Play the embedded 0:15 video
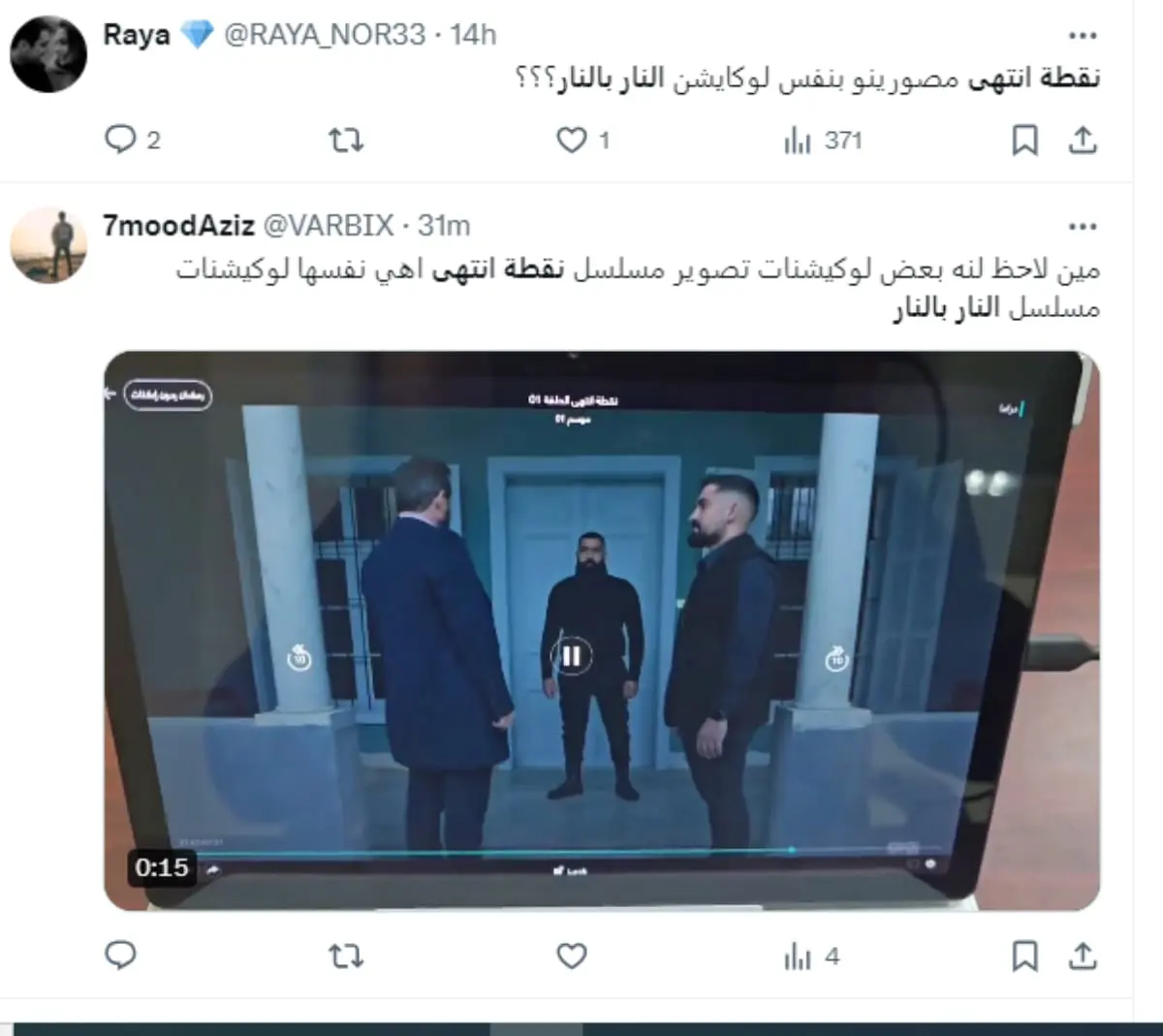This screenshot has height=1036, width=1163. point(571,656)
